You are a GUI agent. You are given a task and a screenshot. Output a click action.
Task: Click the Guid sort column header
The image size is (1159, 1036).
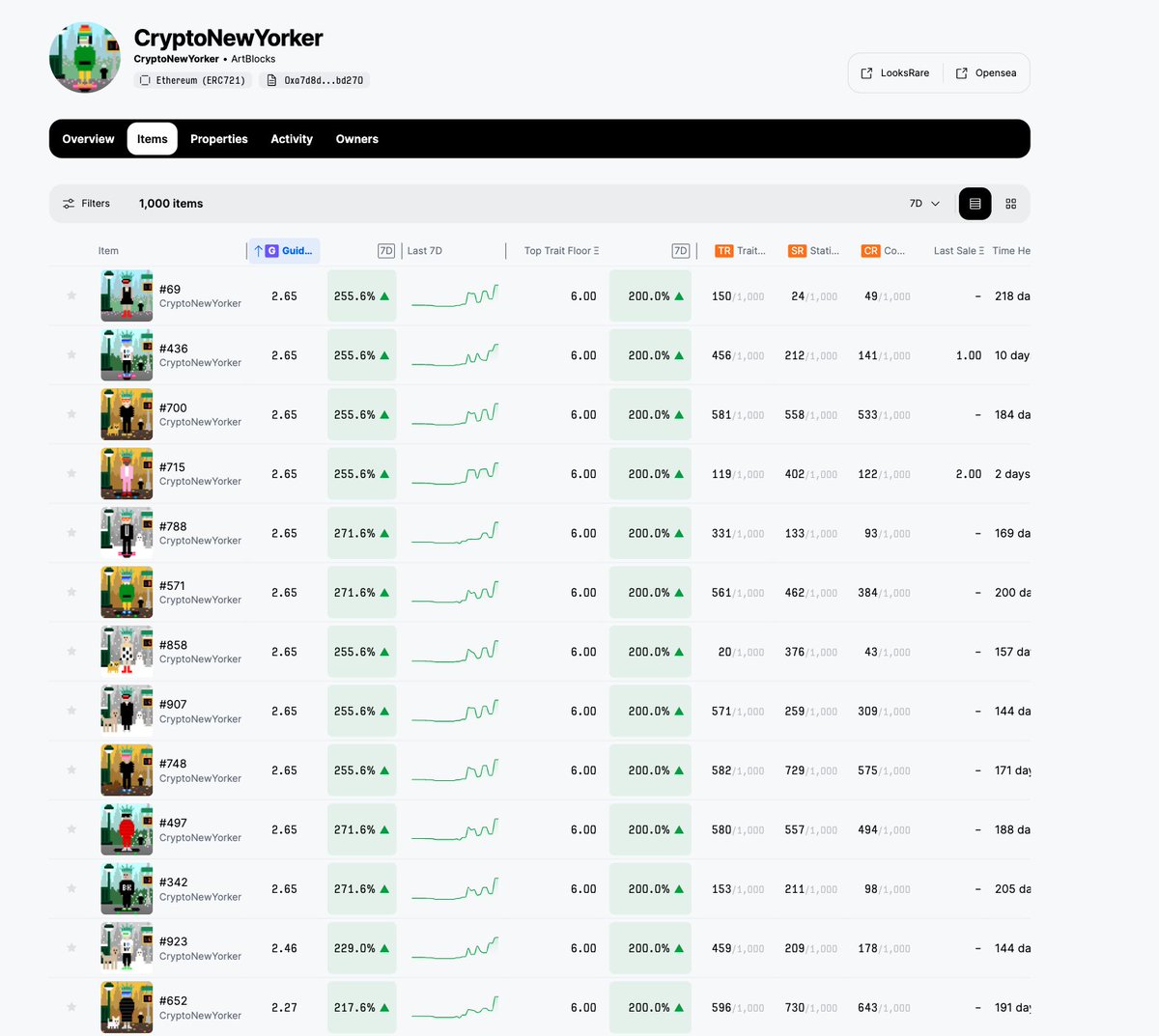(283, 250)
